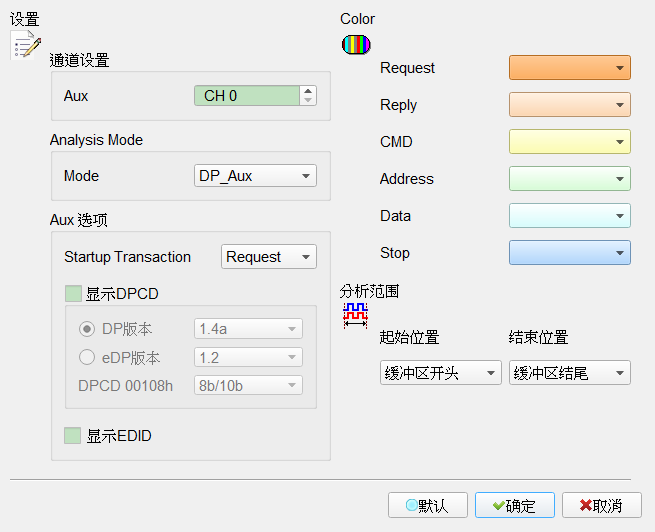Open the DP version 1.4a dropdown
655x532 pixels.
[248, 329]
